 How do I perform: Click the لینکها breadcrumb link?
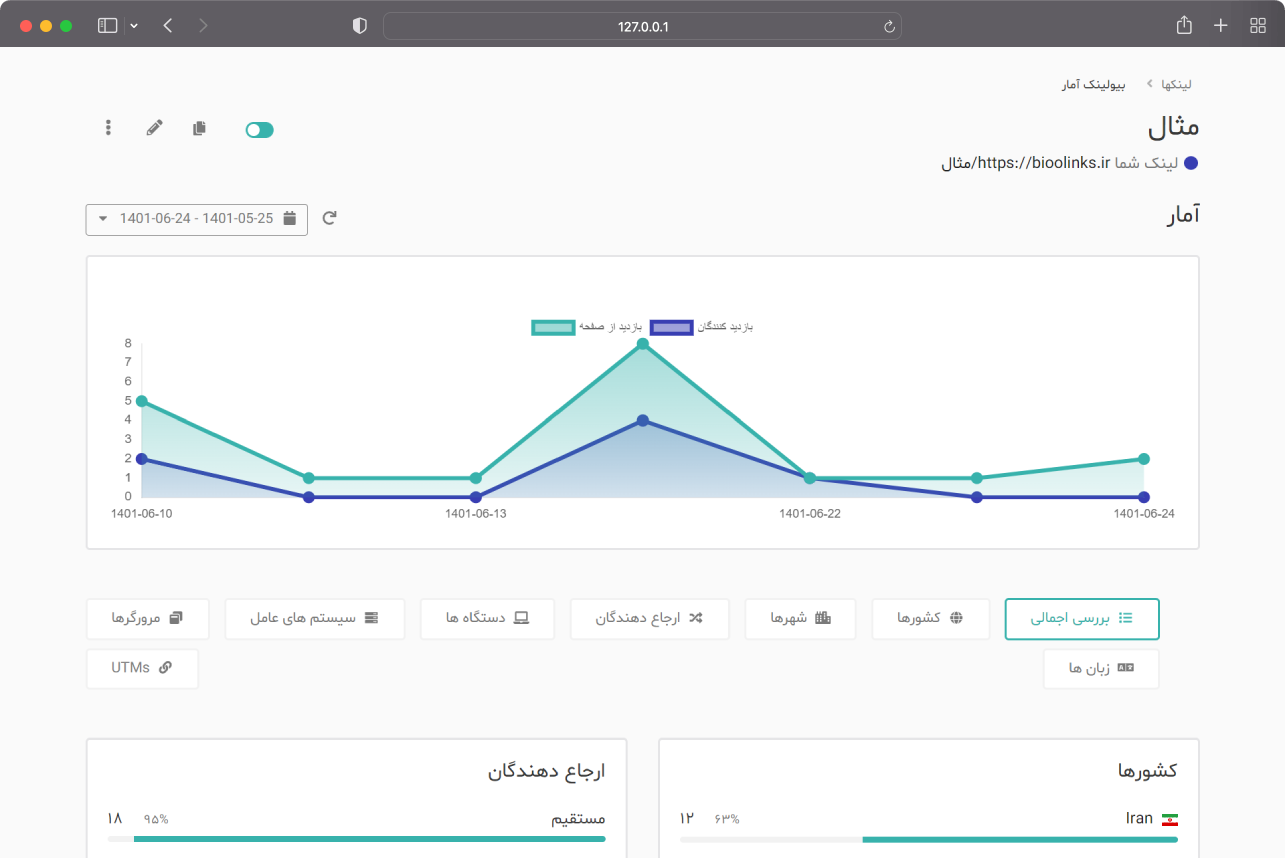1175,85
